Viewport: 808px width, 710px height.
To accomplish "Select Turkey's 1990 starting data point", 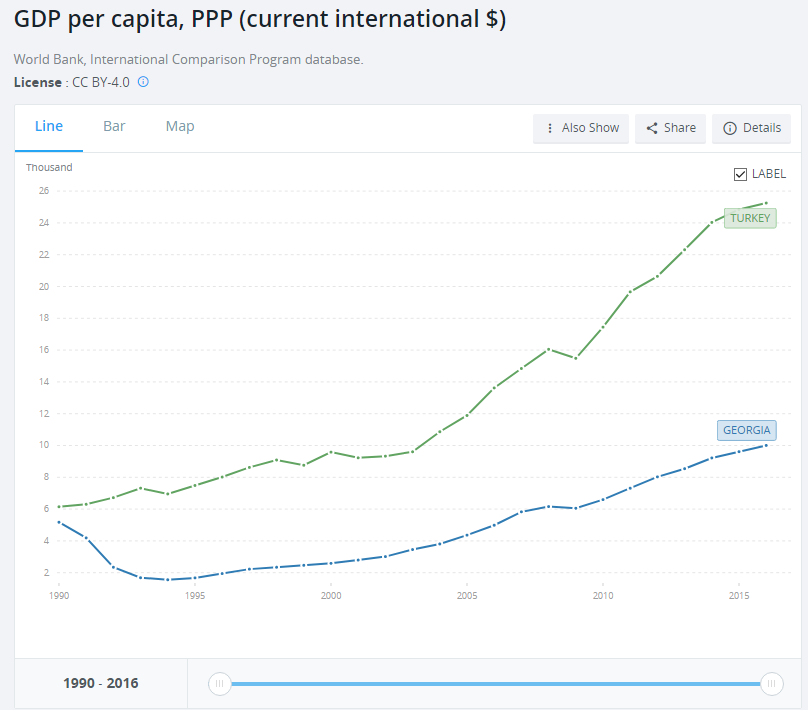I will [59, 507].
